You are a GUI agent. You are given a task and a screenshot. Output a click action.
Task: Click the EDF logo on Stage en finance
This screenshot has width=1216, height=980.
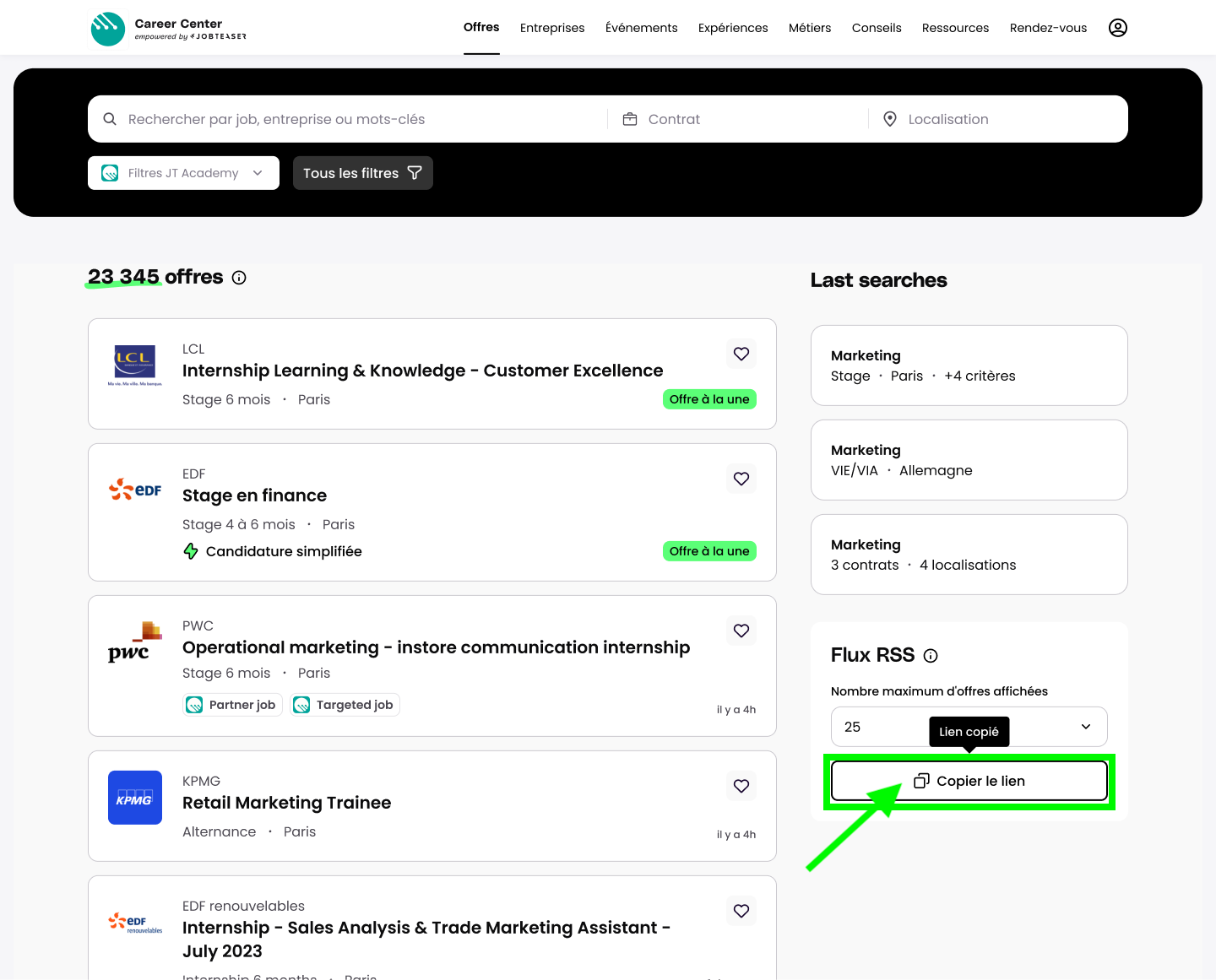click(x=135, y=490)
